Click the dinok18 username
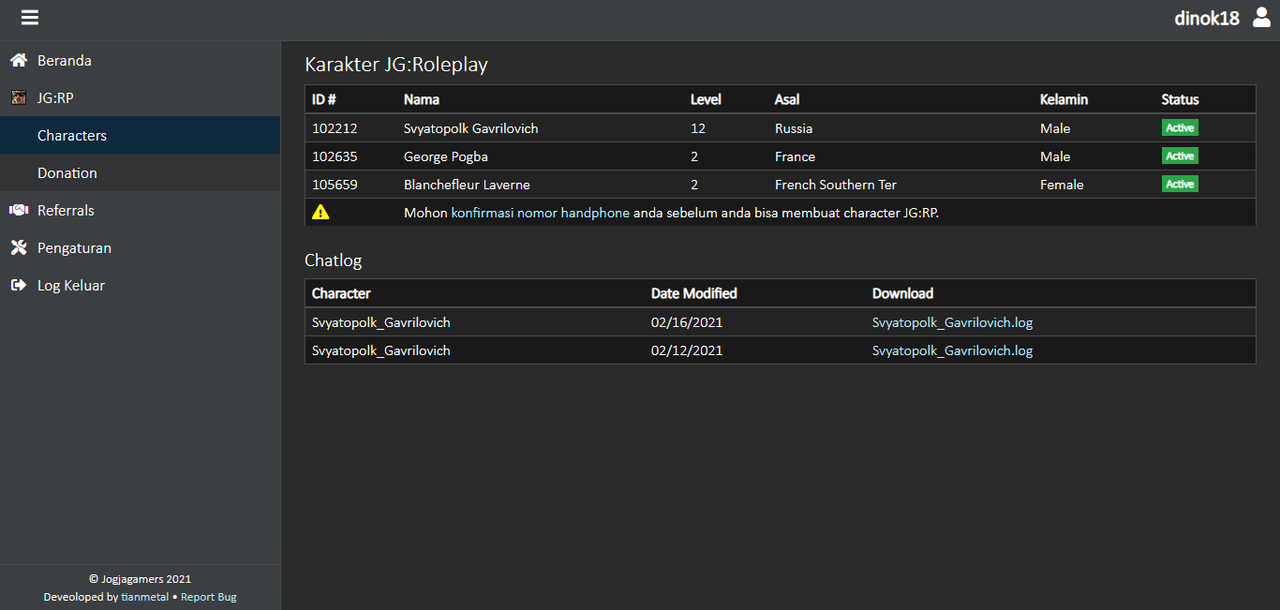1280x610 pixels. coord(1207,18)
